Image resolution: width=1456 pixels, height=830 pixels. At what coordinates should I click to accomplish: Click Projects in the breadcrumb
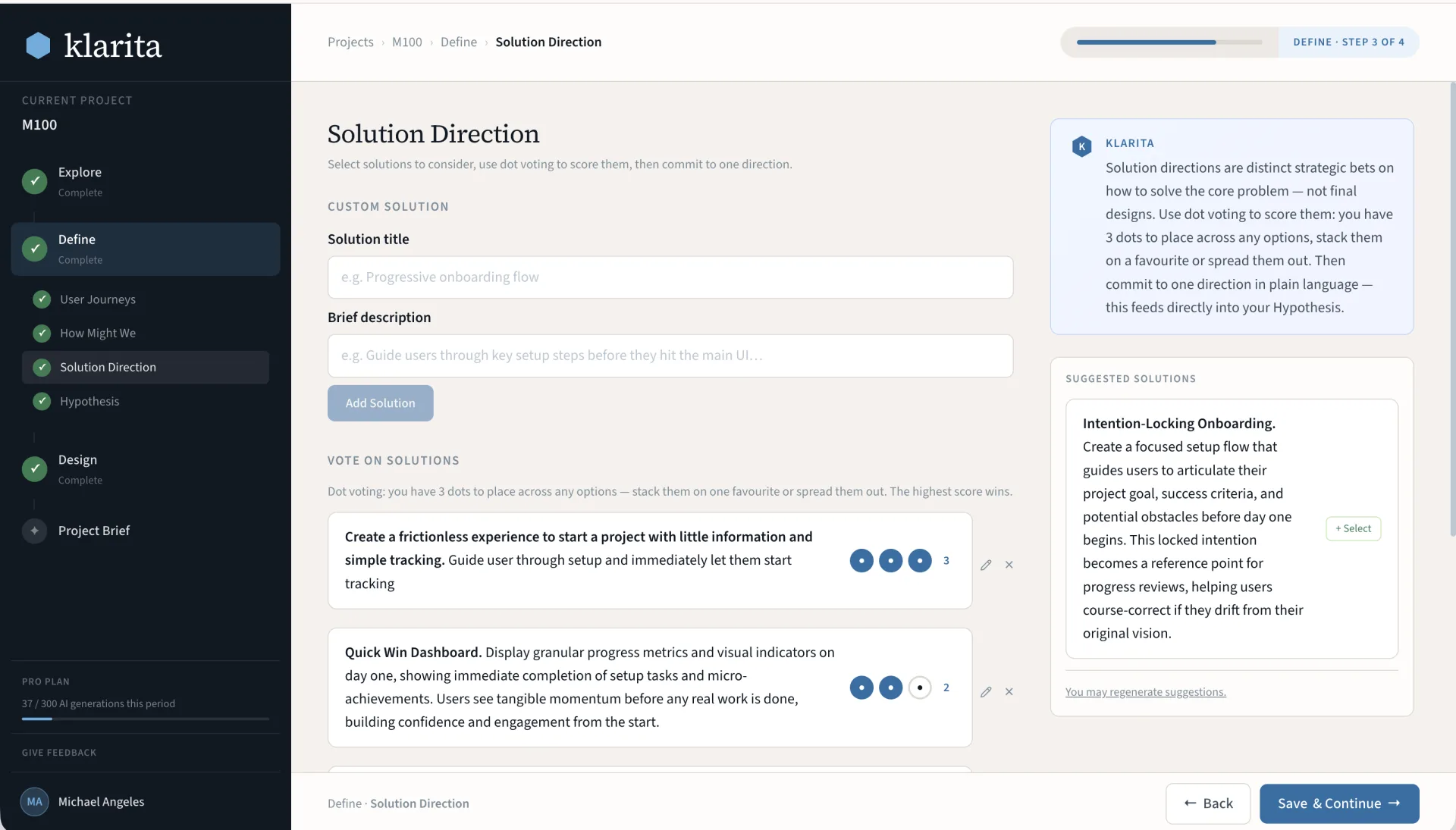click(350, 42)
